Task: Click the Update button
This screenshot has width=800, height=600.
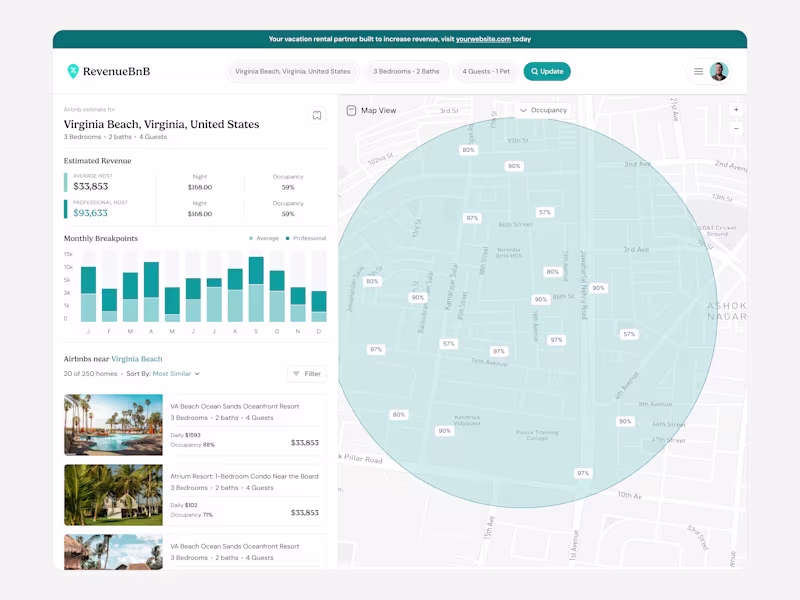Action: click(x=547, y=71)
